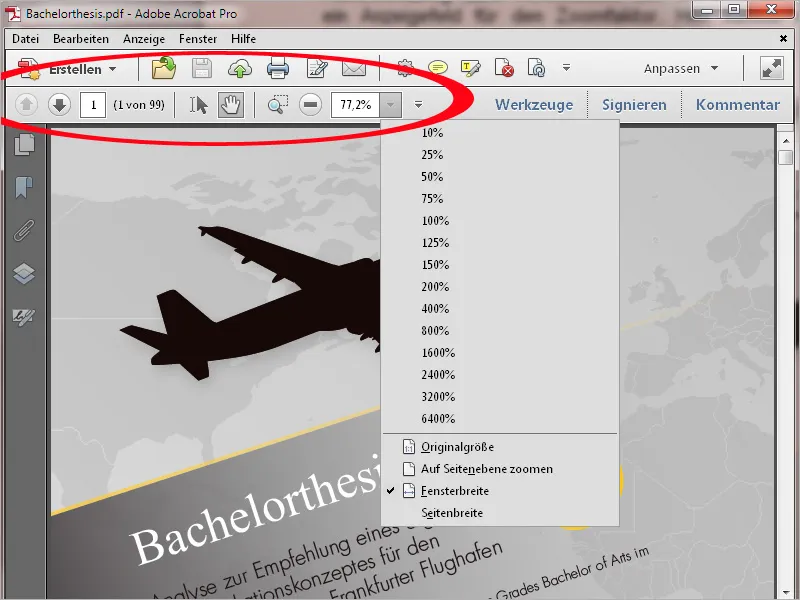Open the Anpassen dropdown
This screenshot has width=800, height=600.
pyautogui.click(x=681, y=68)
